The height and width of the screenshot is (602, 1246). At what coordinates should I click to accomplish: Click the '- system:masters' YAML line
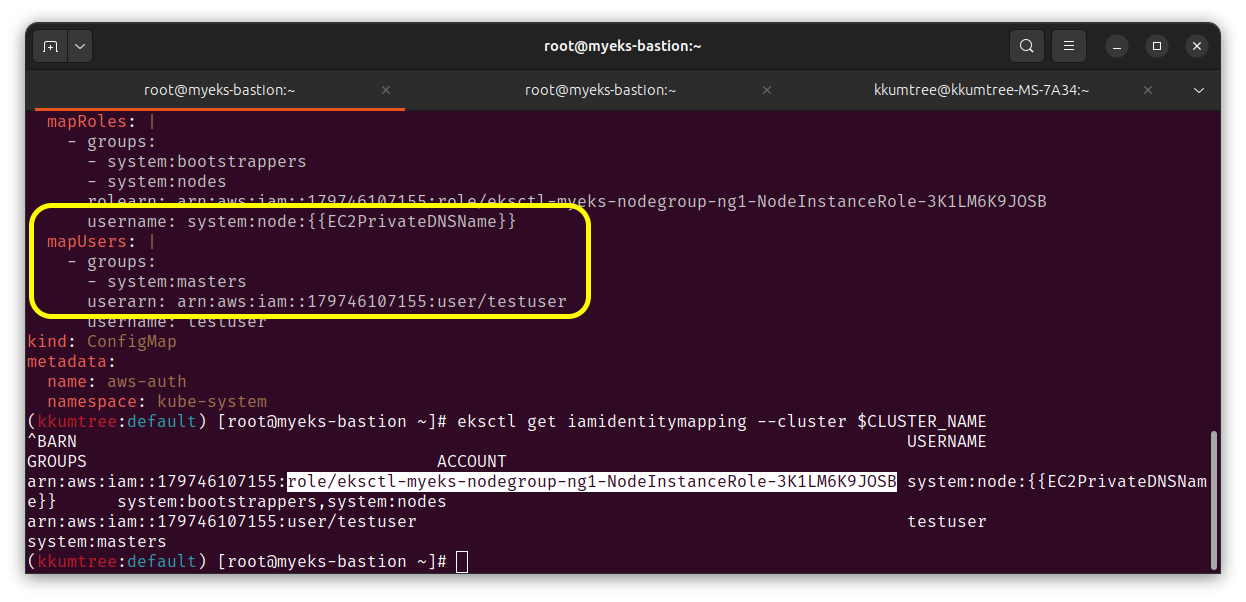click(166, 281)
